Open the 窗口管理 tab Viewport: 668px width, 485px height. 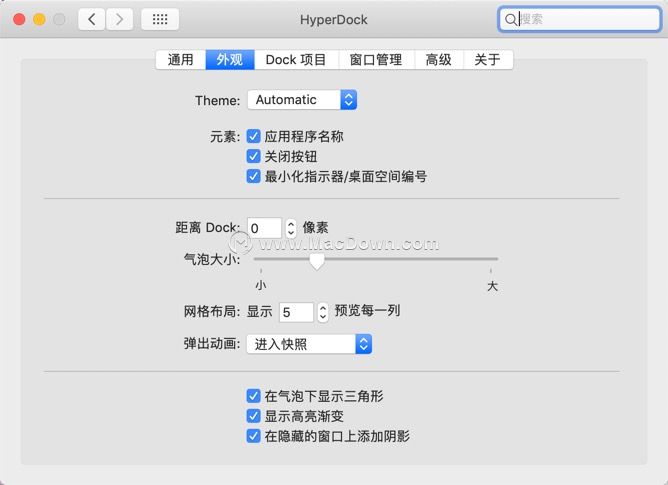click(x=376, y=60)
